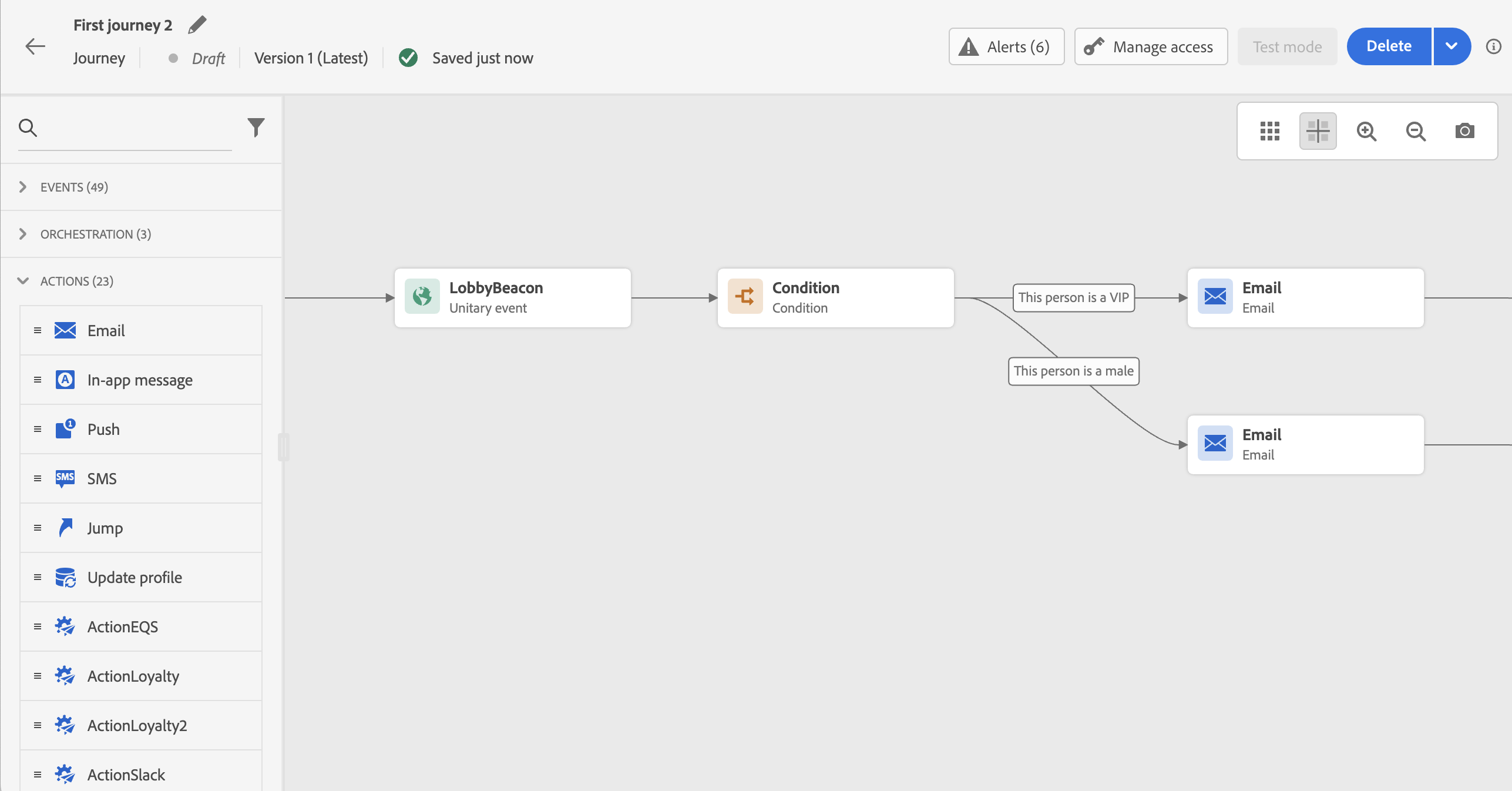Zoom out of the canvas

point(1416,130)
